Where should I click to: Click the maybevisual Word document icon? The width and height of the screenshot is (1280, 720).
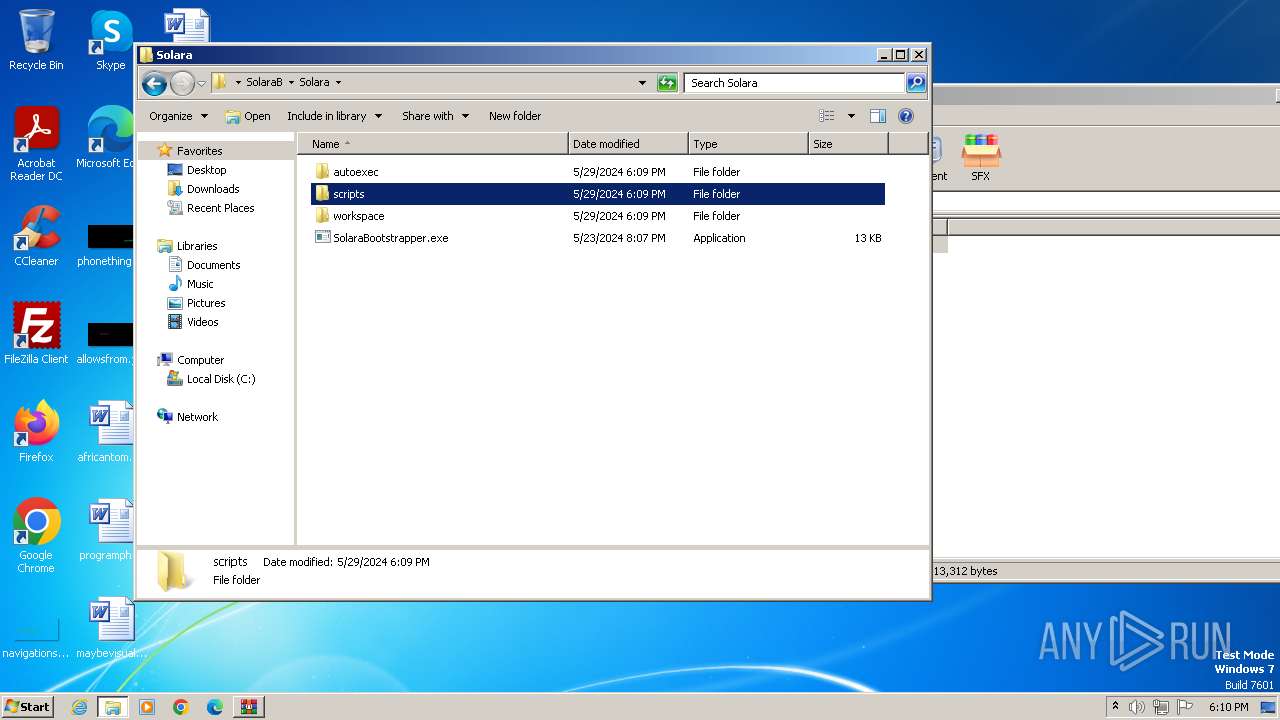(111, 628)
